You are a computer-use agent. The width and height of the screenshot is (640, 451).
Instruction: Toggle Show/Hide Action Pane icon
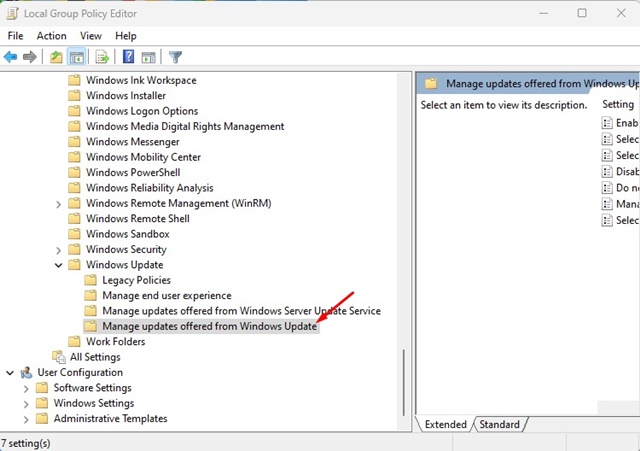pos(149,57)
